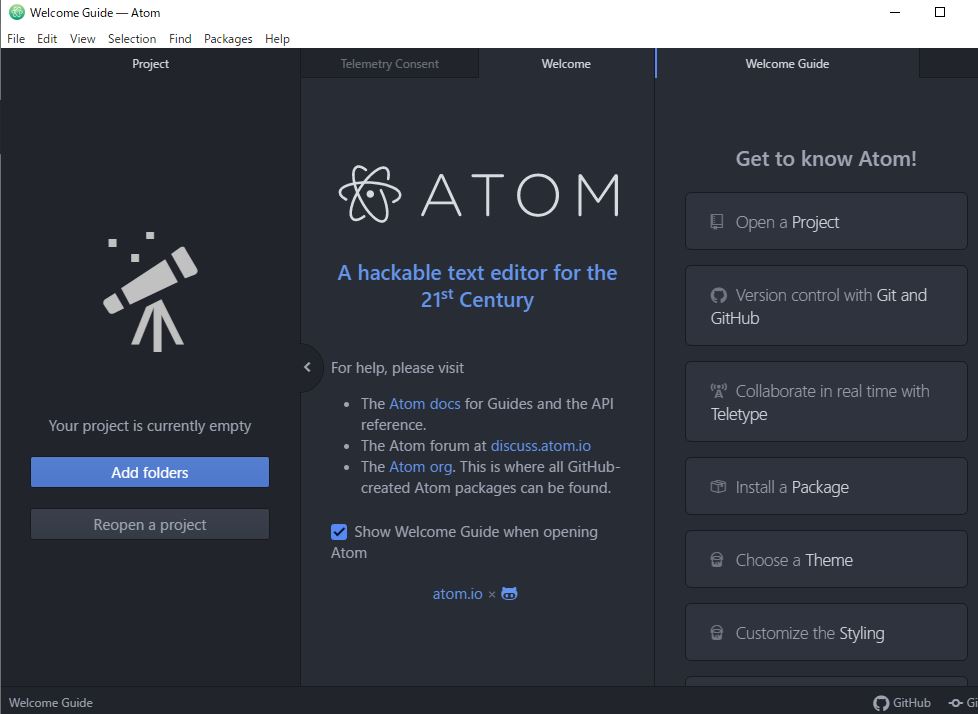Click the paint bucket icon on Choose a Theme
Image resolution: width=978 pixels, height=714 pixels.
pyautogui.click(x=717, y=559)
